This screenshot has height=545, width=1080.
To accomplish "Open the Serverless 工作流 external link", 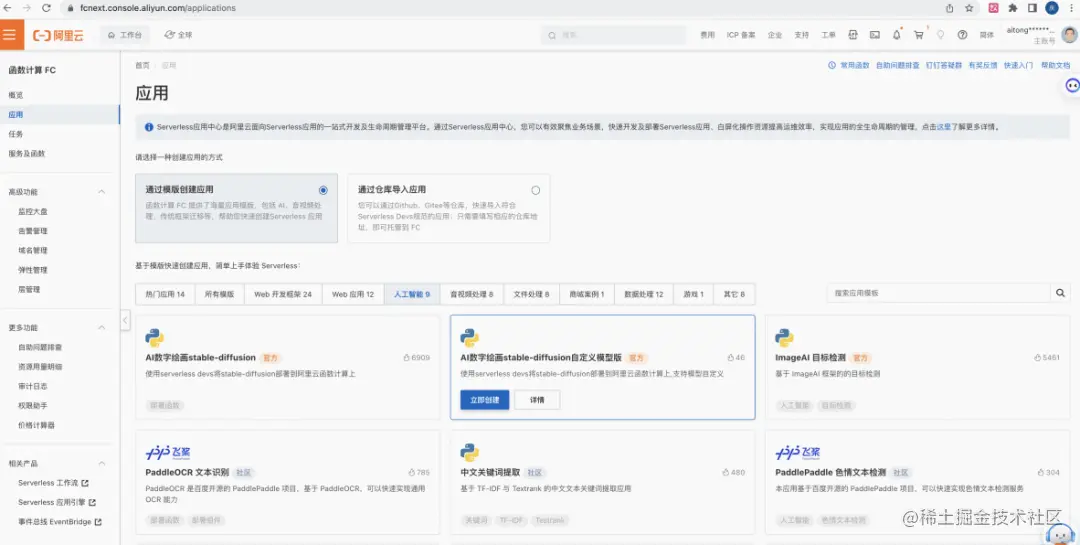I will pos(53,483).
